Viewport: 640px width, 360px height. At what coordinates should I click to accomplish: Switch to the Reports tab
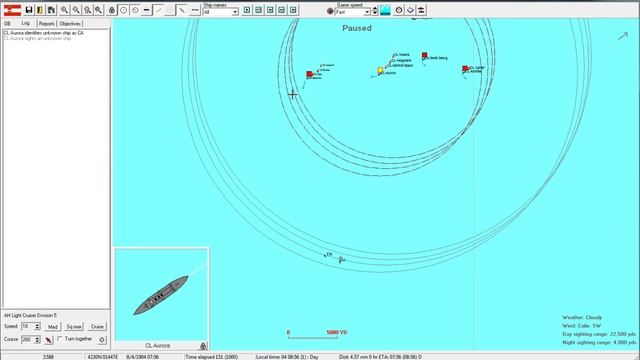pos(47,24)
